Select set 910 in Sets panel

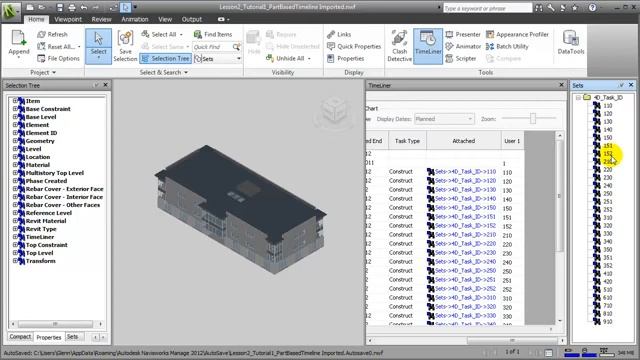pos(608,322)
